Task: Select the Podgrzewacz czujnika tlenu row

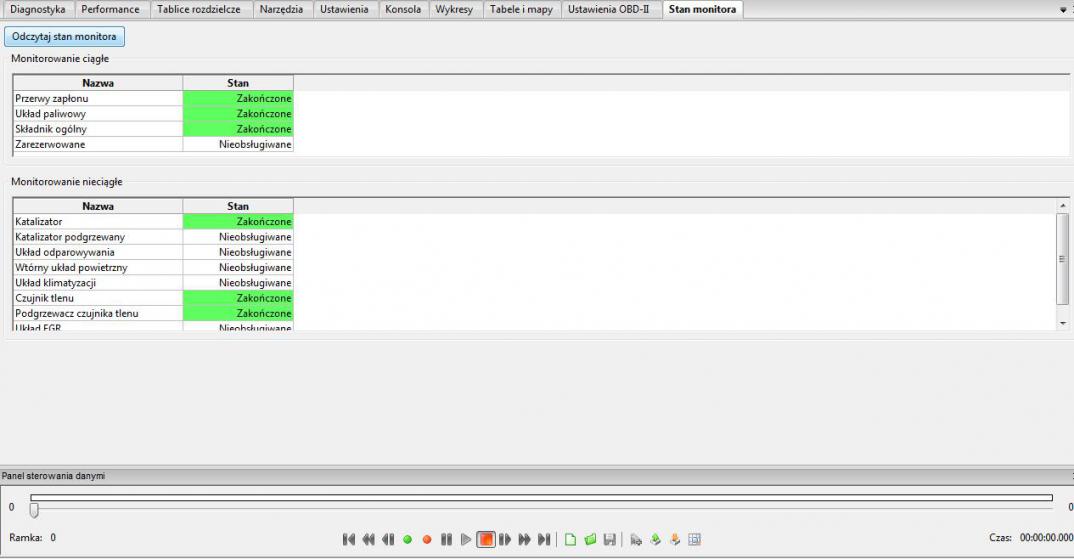Action: [153, 314]
